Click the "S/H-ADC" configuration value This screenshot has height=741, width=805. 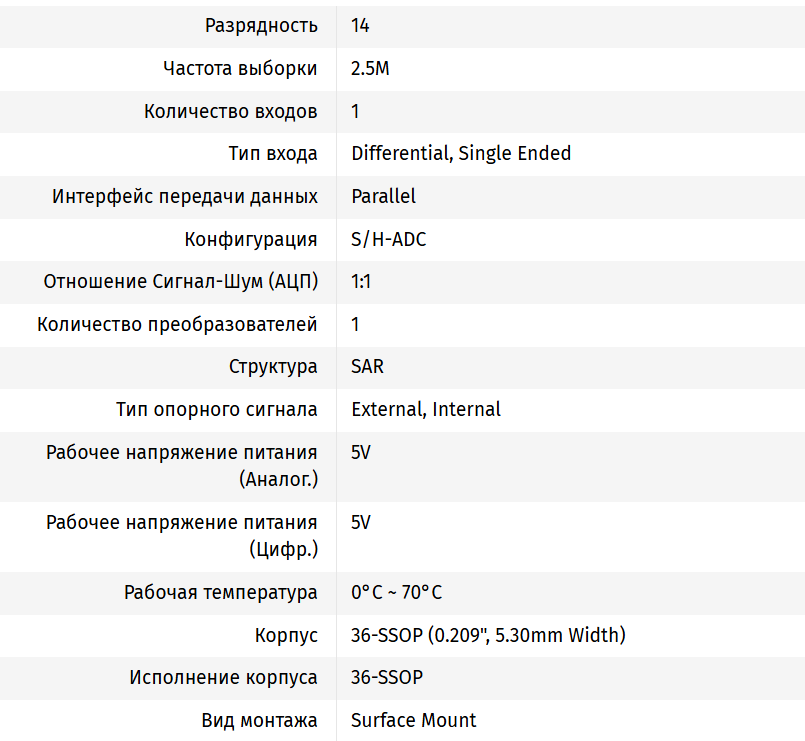coord(388,240)
